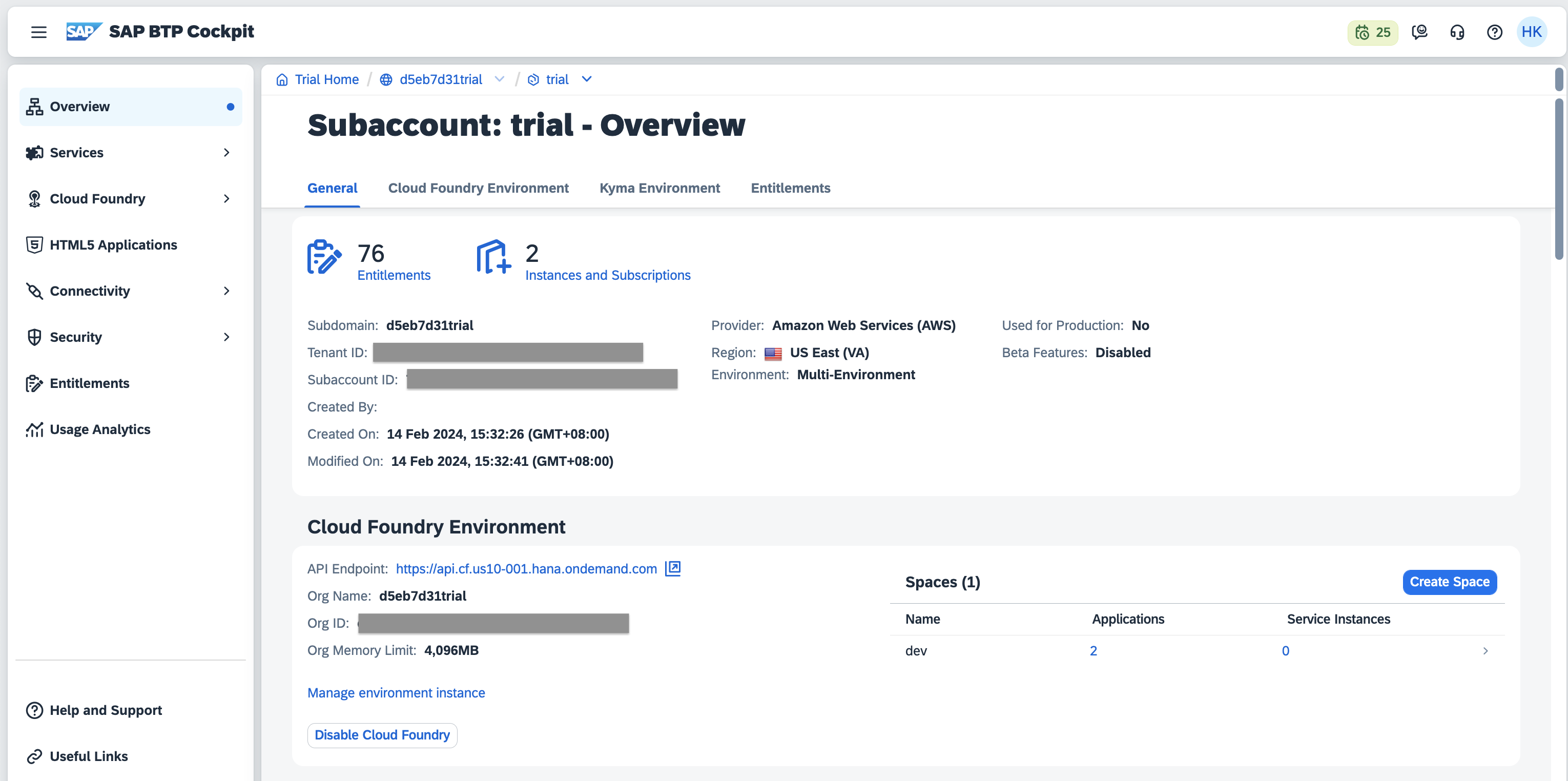Switch to Cloud Foundry Environment tab
The height and width of the screenshot is (781, 1568).
[x=478, y=188]
